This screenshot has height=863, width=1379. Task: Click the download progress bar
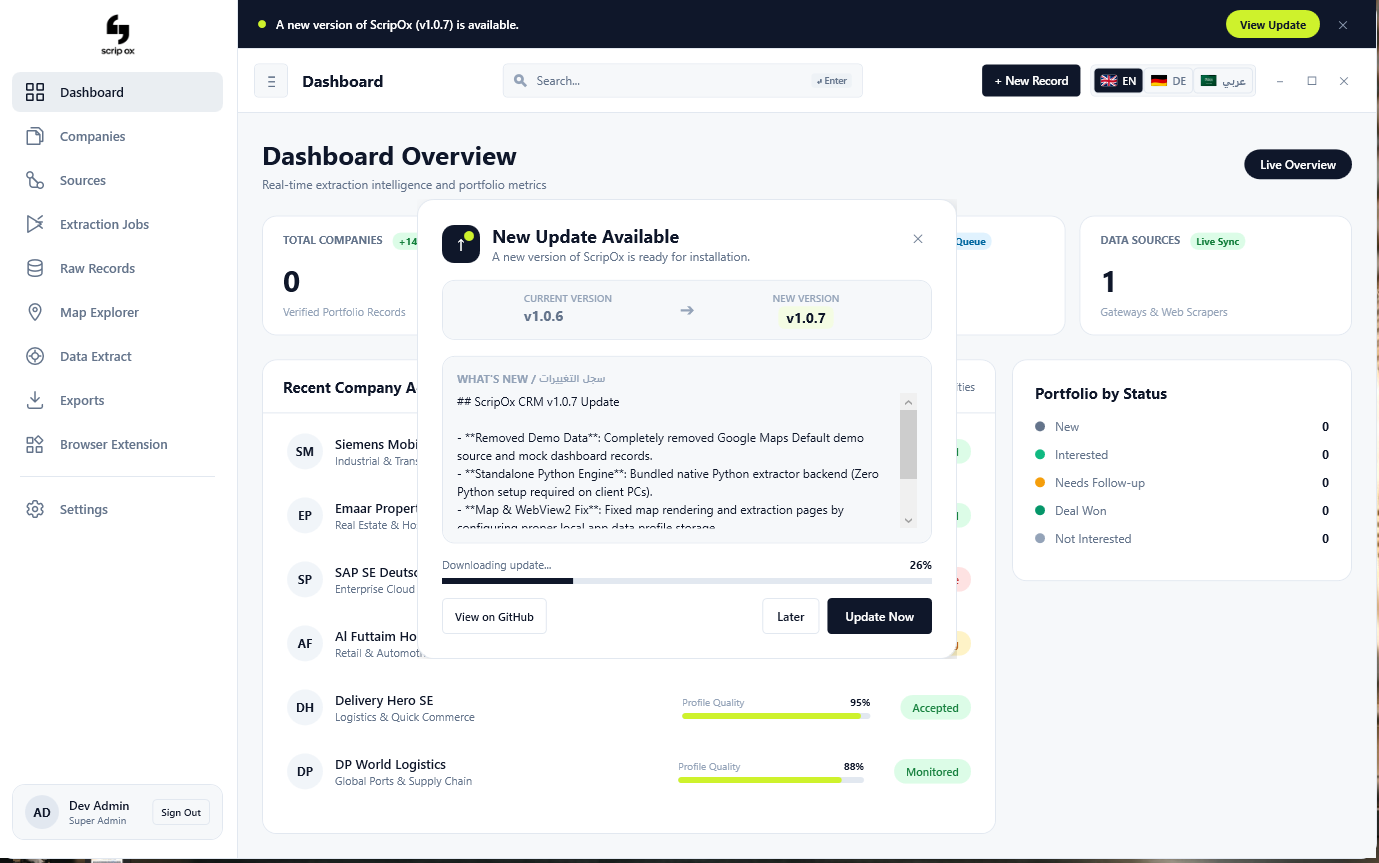click(x=687, y=581)
